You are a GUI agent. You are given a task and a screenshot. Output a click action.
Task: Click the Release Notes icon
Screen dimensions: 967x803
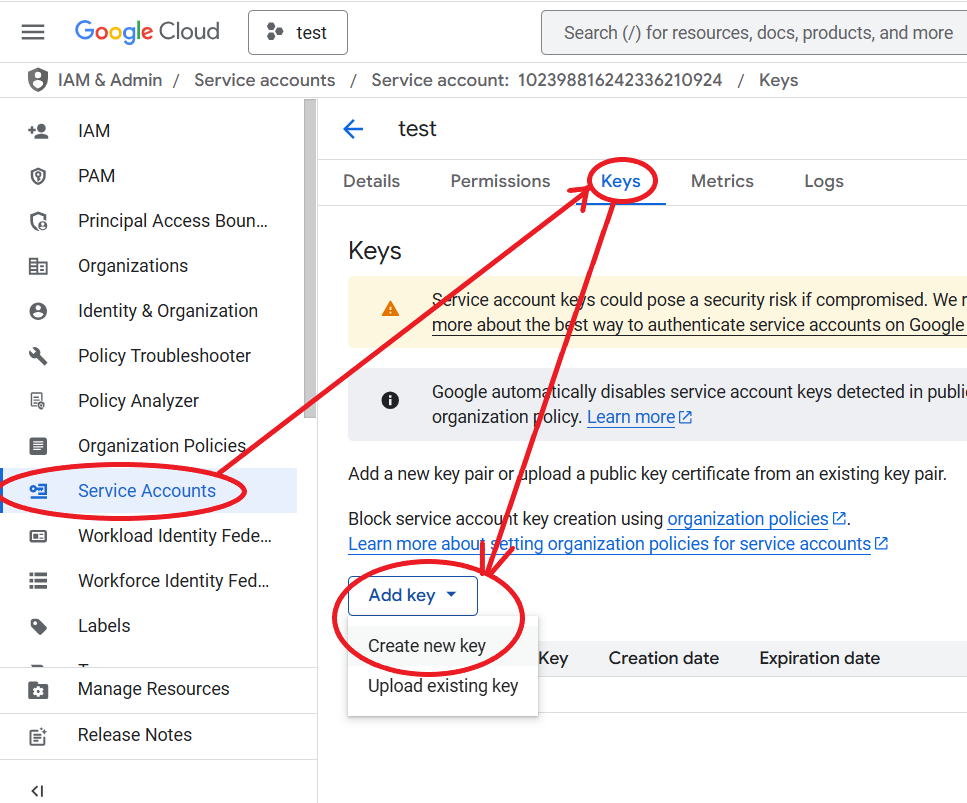pos(38,736)
